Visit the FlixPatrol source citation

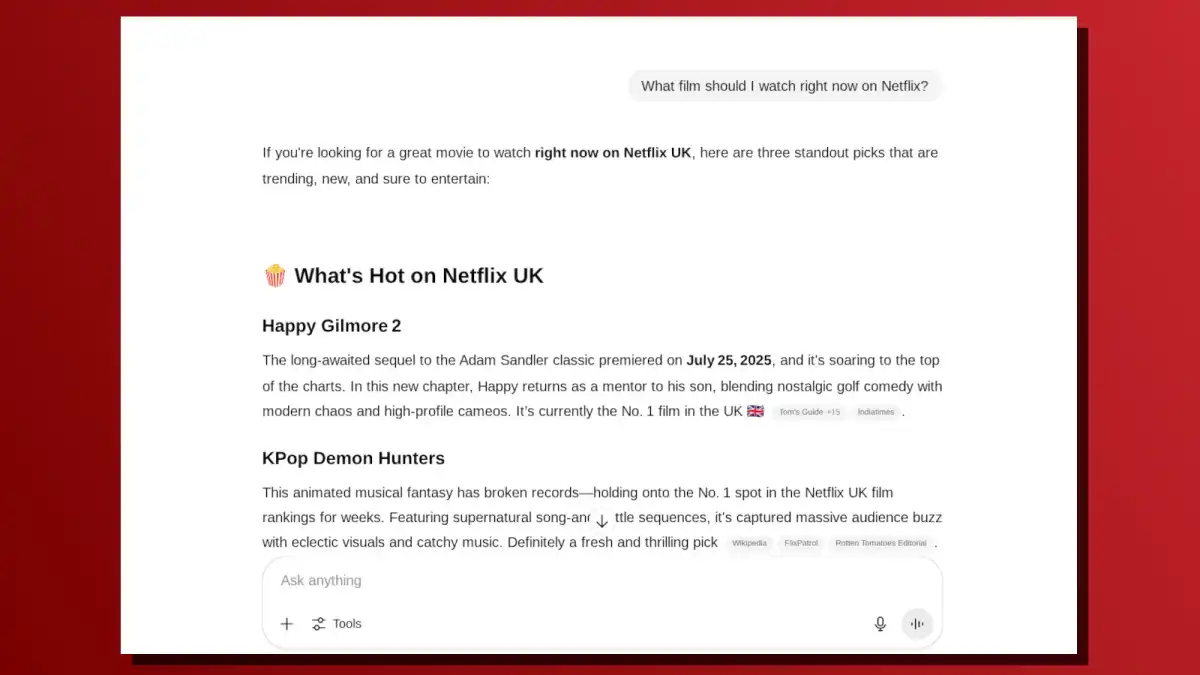point(800,543)
